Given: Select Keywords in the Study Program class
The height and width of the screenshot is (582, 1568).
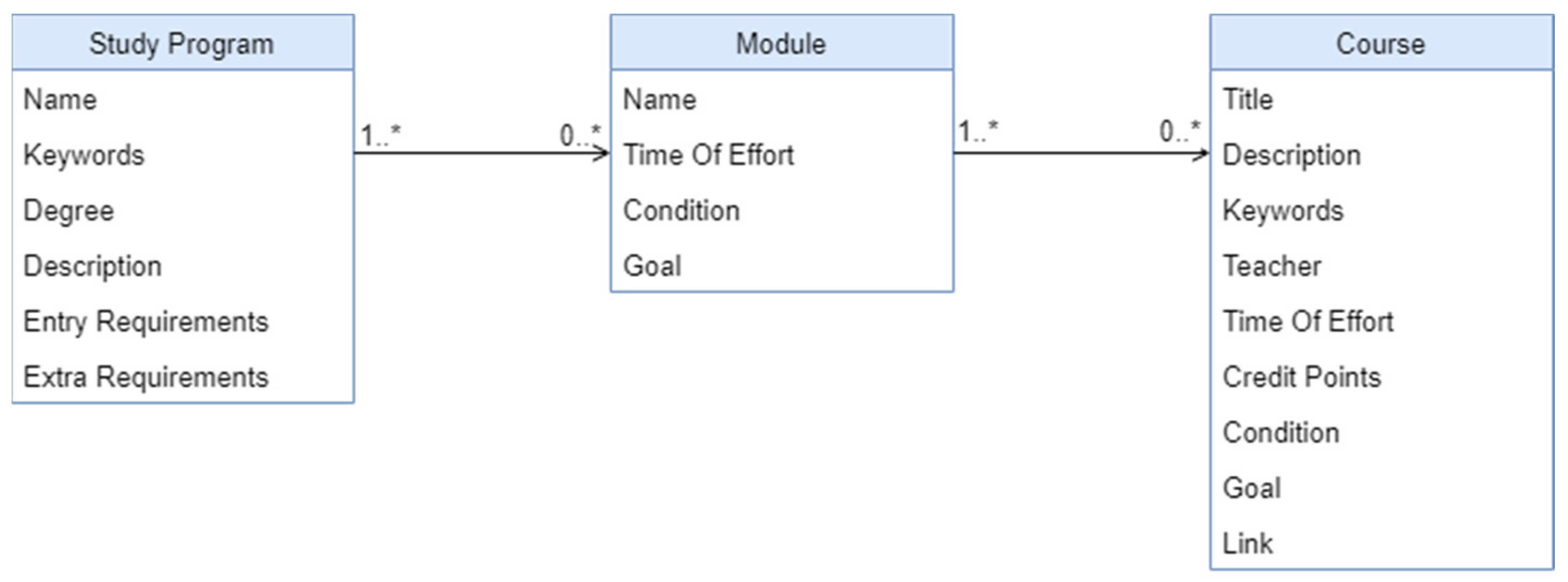Looking at the screenshot, I should pos(84,155).
